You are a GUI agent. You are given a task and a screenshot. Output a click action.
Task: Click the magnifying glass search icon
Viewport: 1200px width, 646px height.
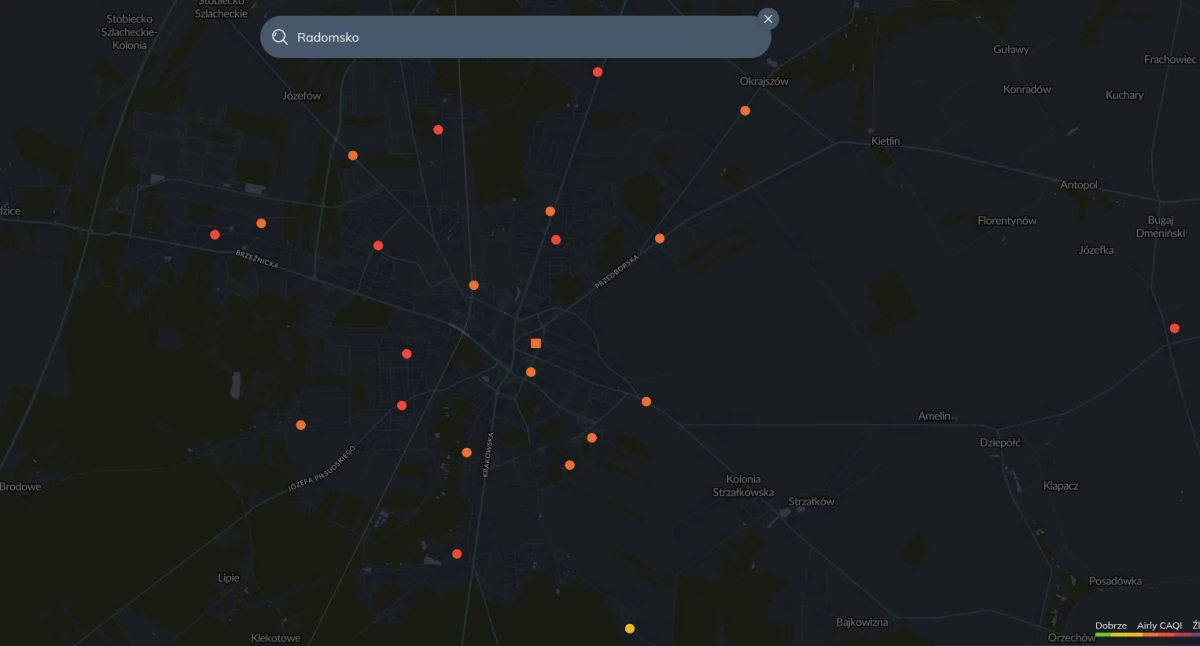(280, 37)
